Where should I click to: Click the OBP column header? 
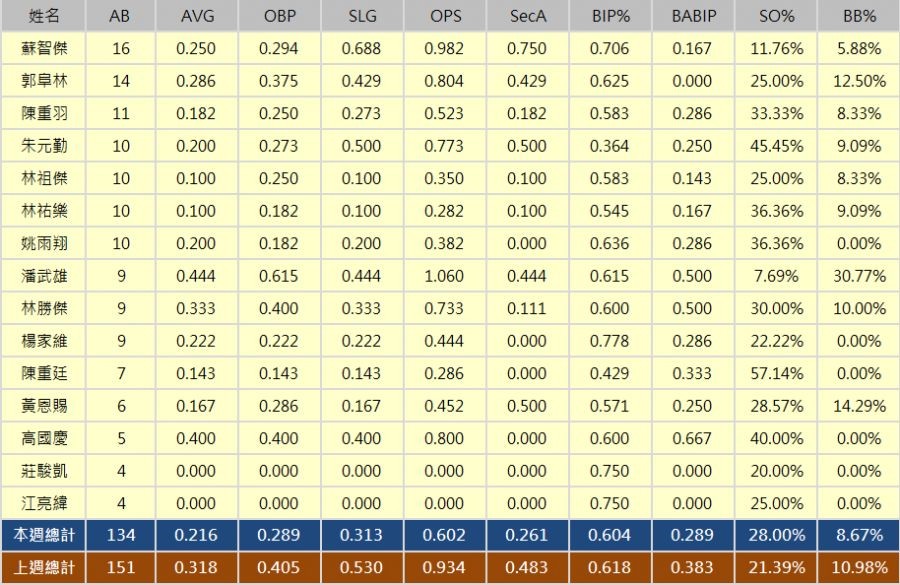280,16
